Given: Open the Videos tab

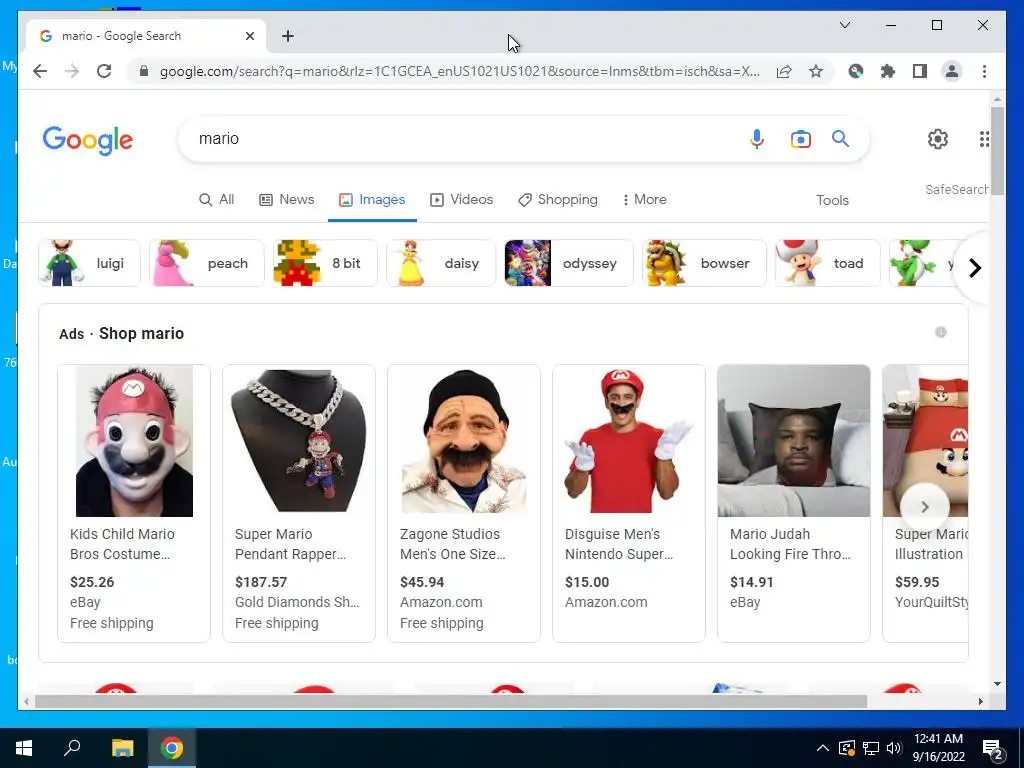Looking at the screenshot, I should point(462,200).
